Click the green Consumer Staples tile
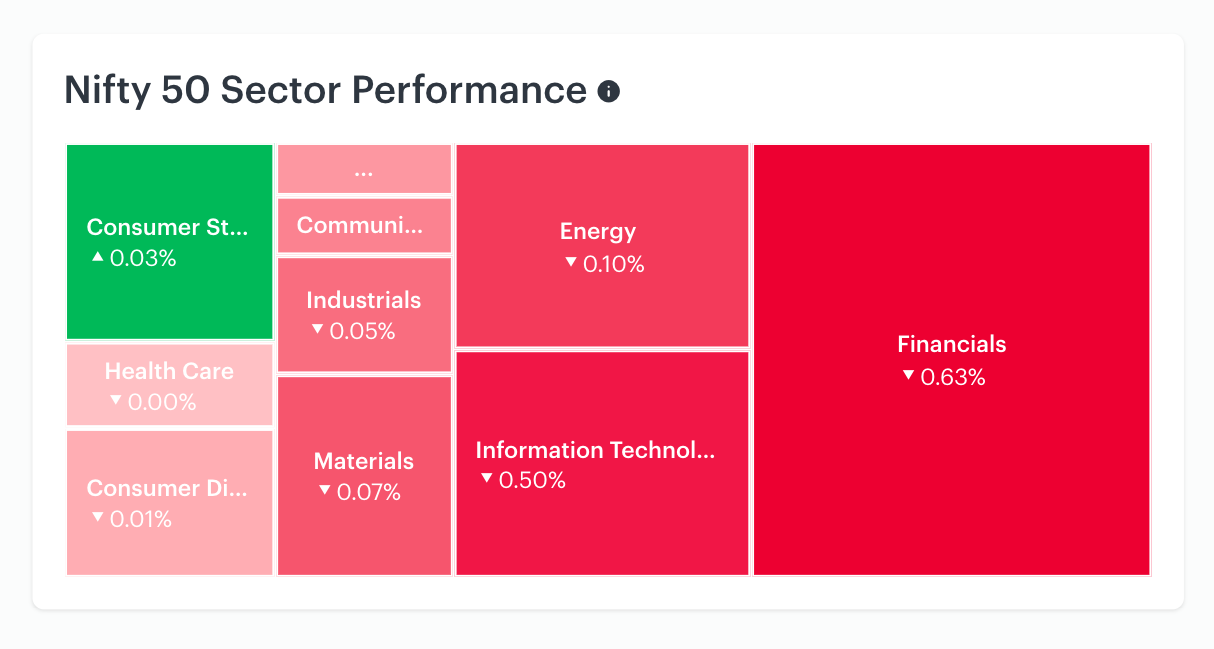The width and height of the screenshot is (1214, 649). pos(170,242)
